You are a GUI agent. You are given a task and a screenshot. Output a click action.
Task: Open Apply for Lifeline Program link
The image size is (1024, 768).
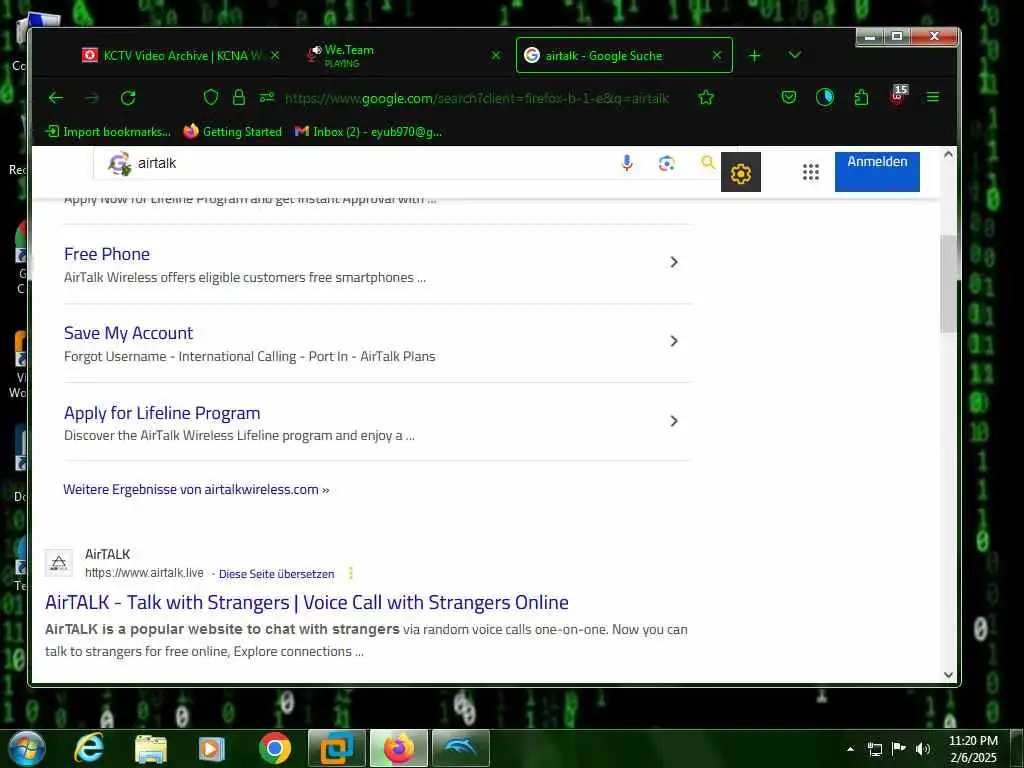tap(162, 413)
